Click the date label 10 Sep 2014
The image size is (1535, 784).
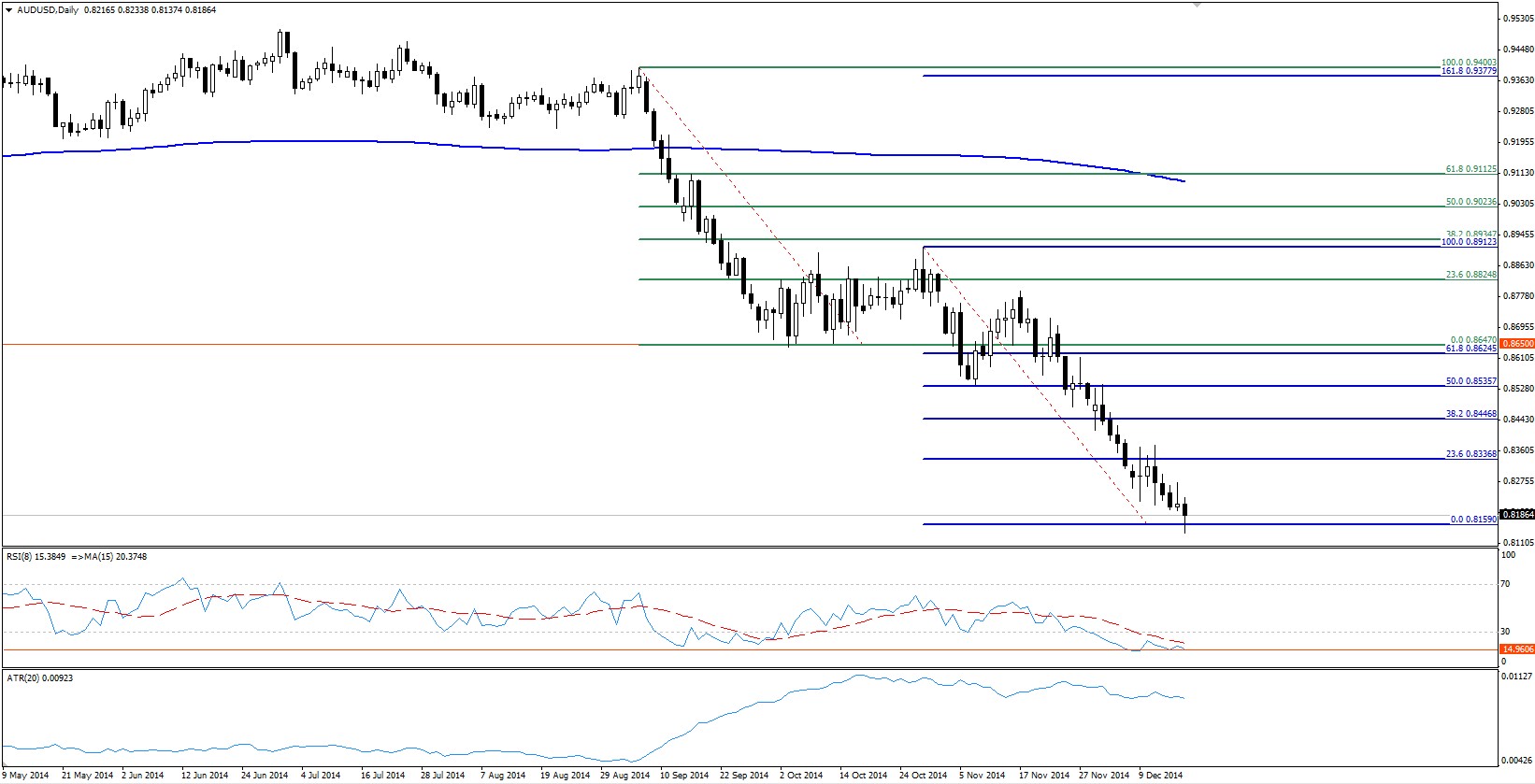click(x=685, y=776)
